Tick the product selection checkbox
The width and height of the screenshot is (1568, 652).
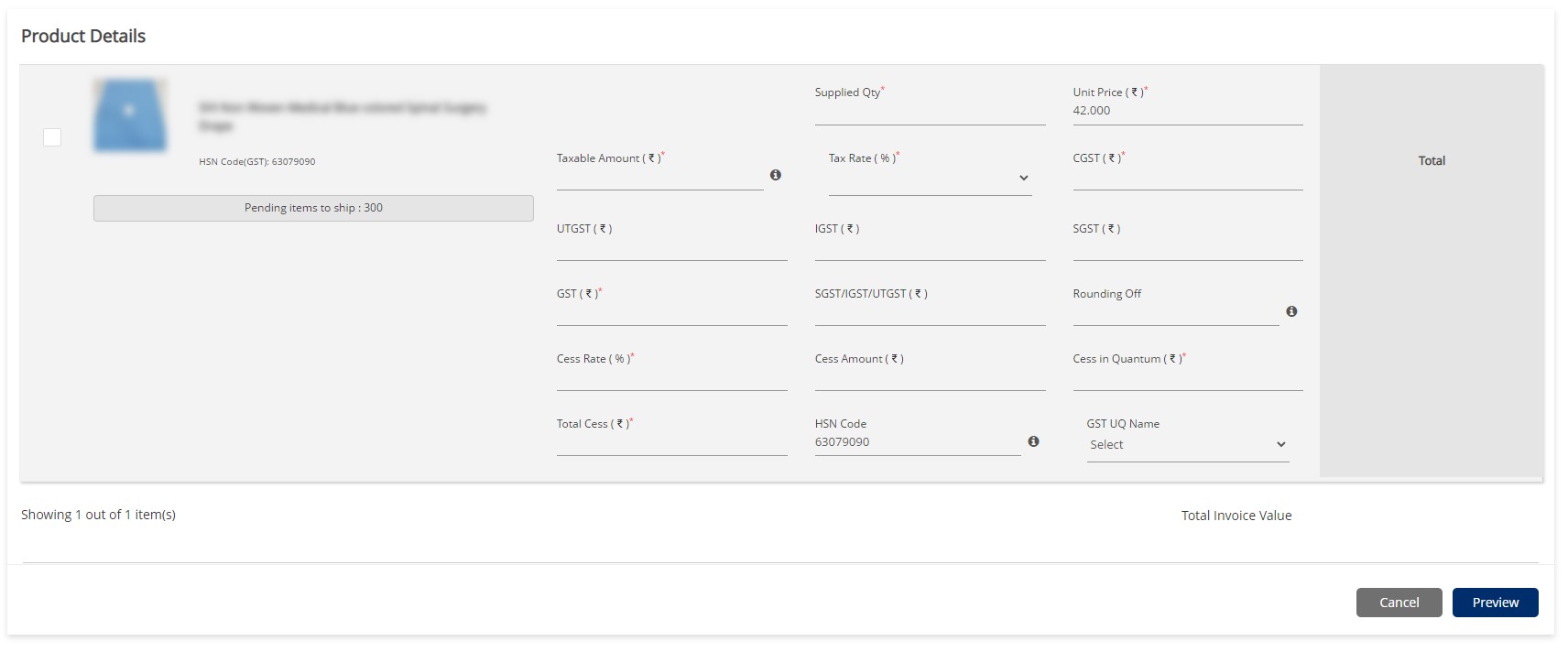[52, 137]
